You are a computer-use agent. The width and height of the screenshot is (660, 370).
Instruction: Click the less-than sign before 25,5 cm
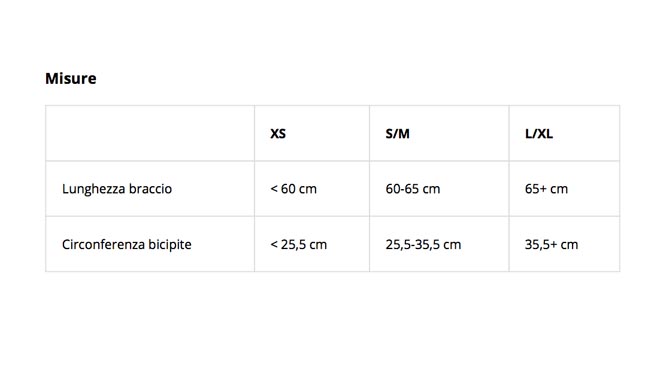coord(274,245)
